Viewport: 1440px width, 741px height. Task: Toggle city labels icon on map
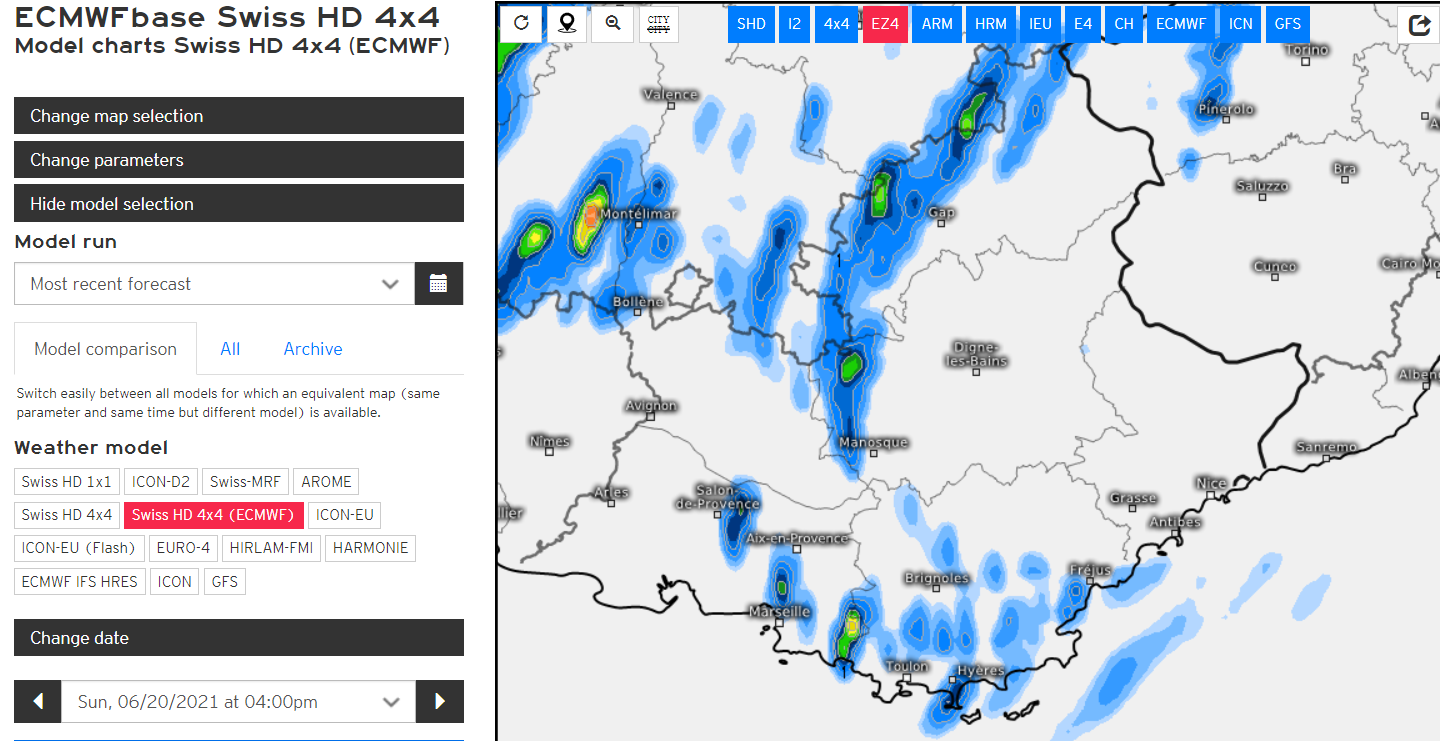coord(659,23)
